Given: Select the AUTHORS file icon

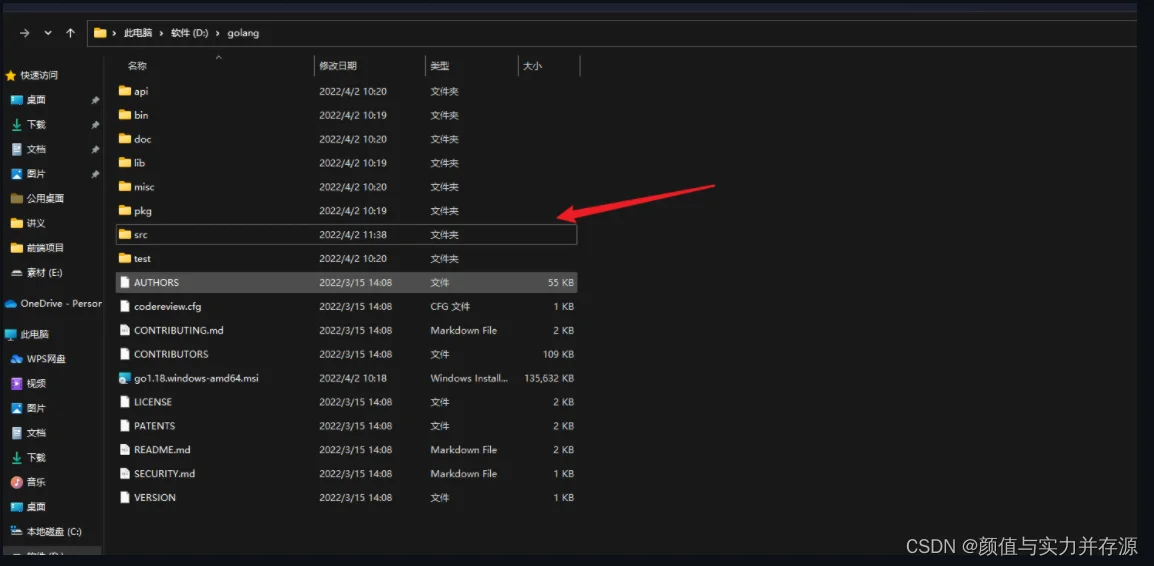Looking at the screenshot, I should (124, 283).
